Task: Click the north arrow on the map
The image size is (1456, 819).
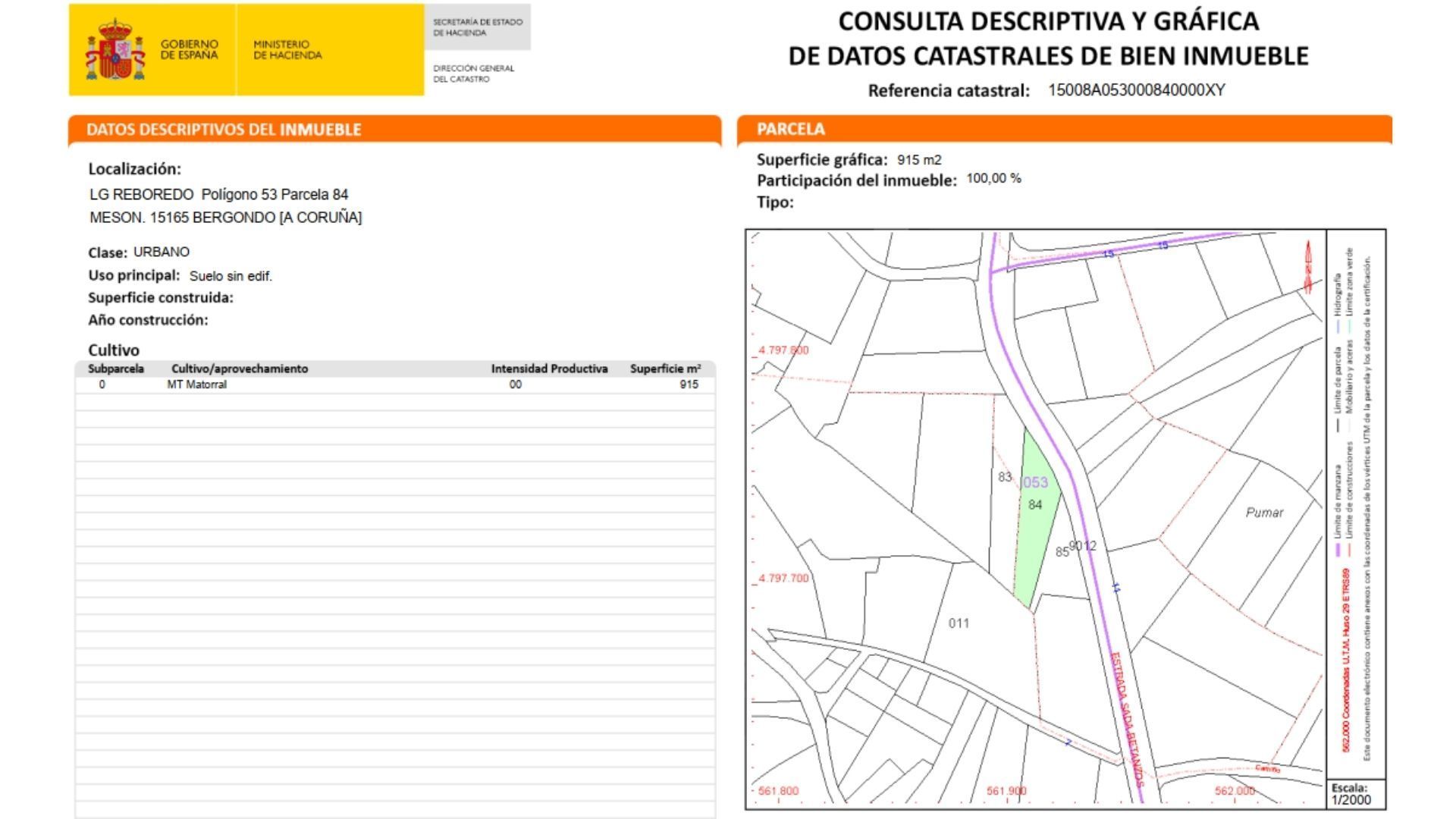Action: point(1308,267)
